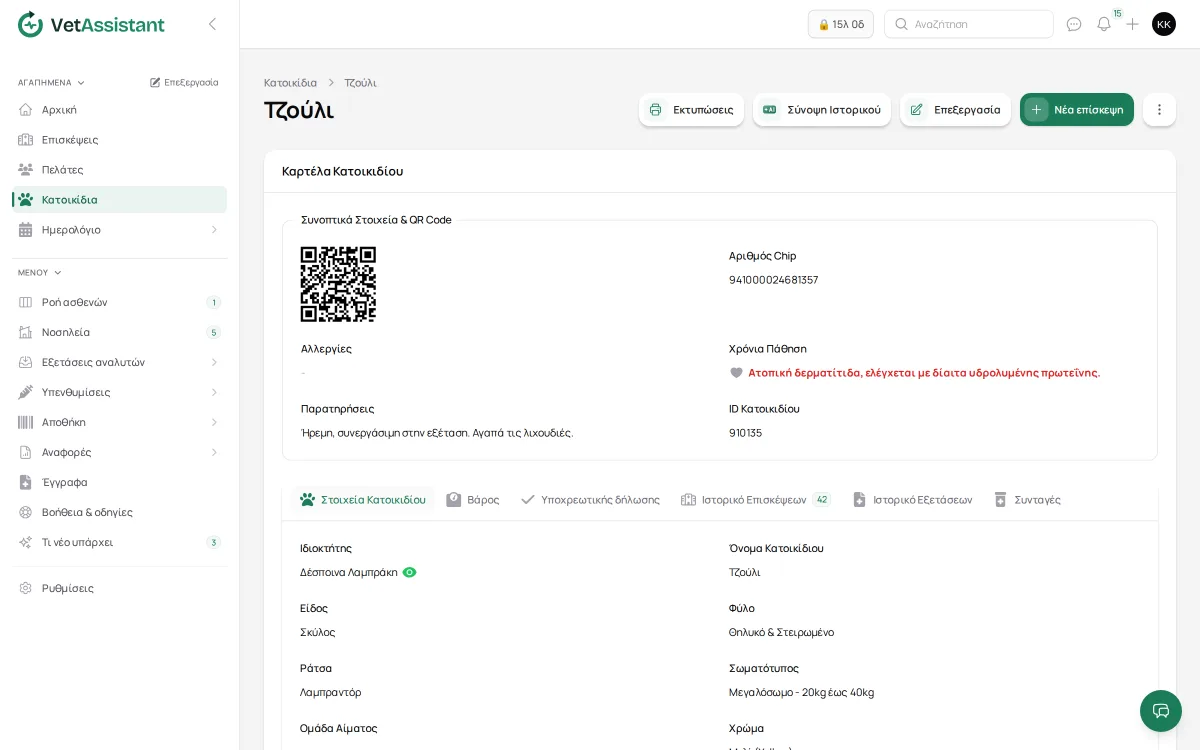Click the Νοσηλεία count badge 5
Viewport: 1200px width, 750px height.
(x=213, y=332)
